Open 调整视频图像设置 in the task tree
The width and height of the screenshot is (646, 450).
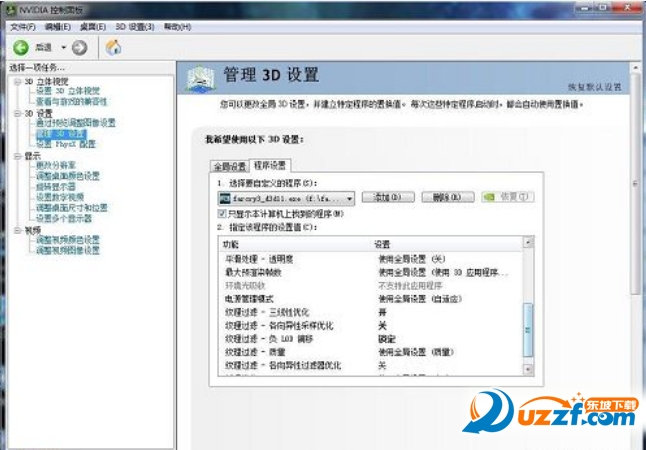68,250
